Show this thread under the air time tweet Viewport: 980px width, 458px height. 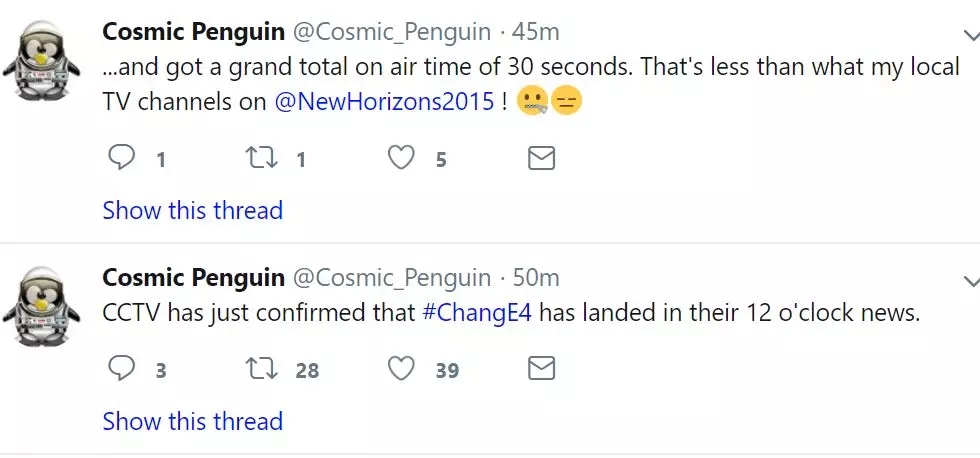coord(193,211)
